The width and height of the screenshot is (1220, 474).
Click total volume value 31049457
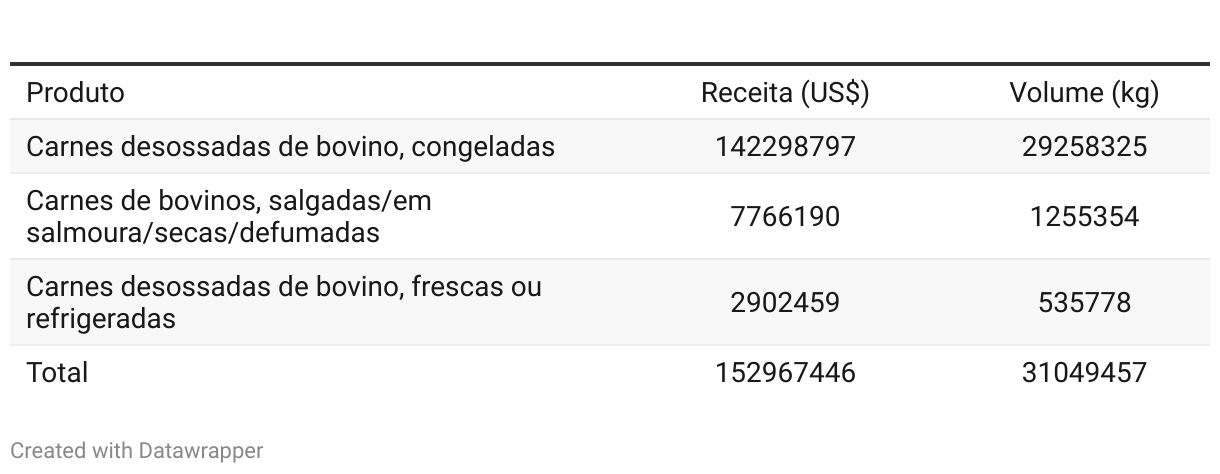1084,373
